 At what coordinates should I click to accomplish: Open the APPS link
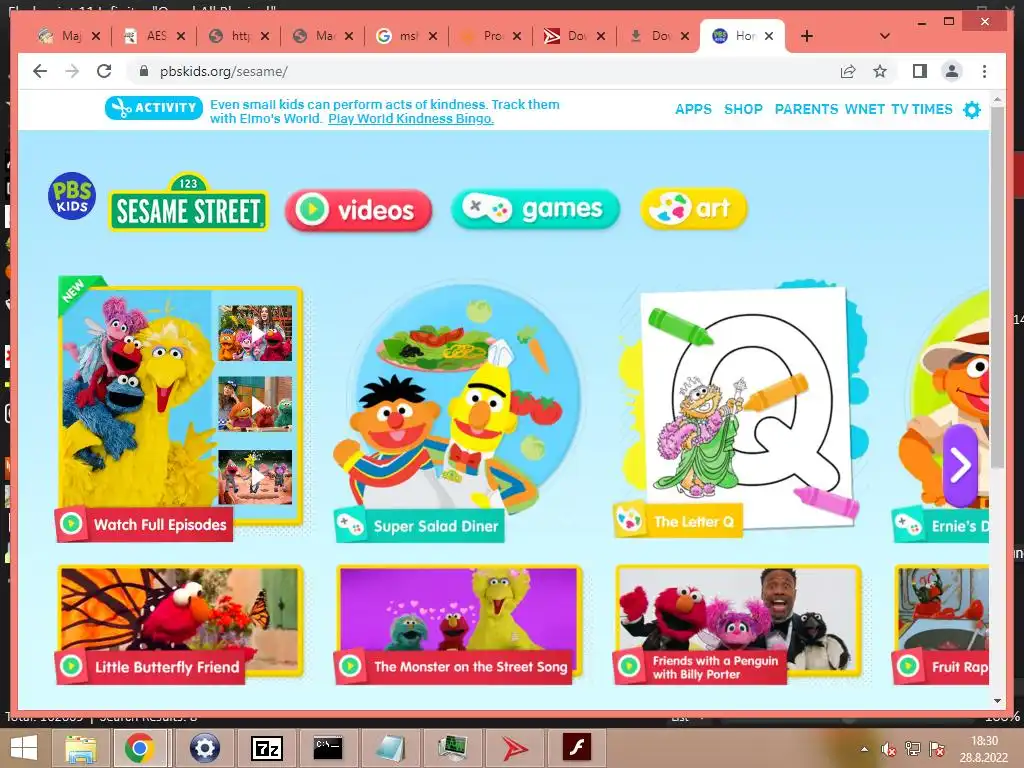693,109
